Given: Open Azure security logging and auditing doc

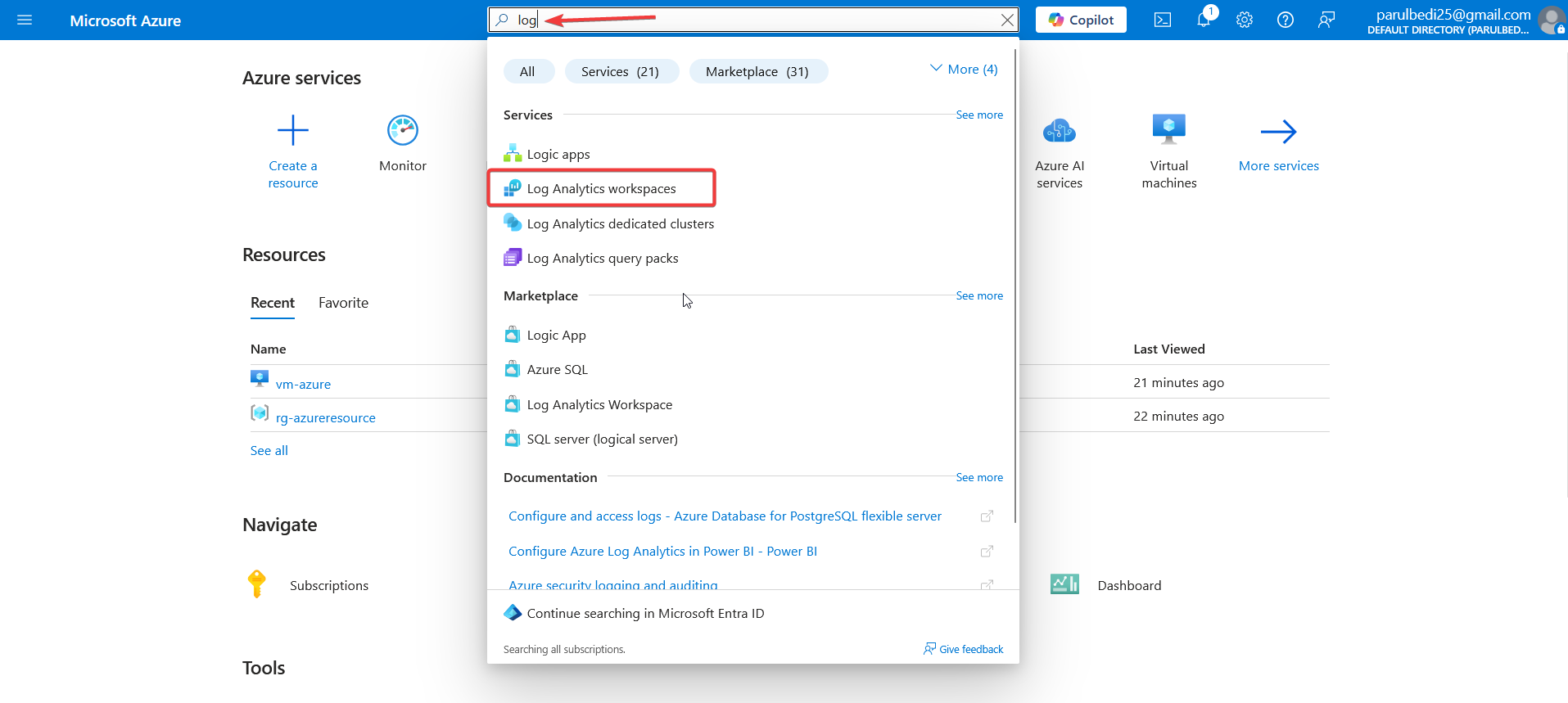Looking at the screenshot, I should coord(612,584).
